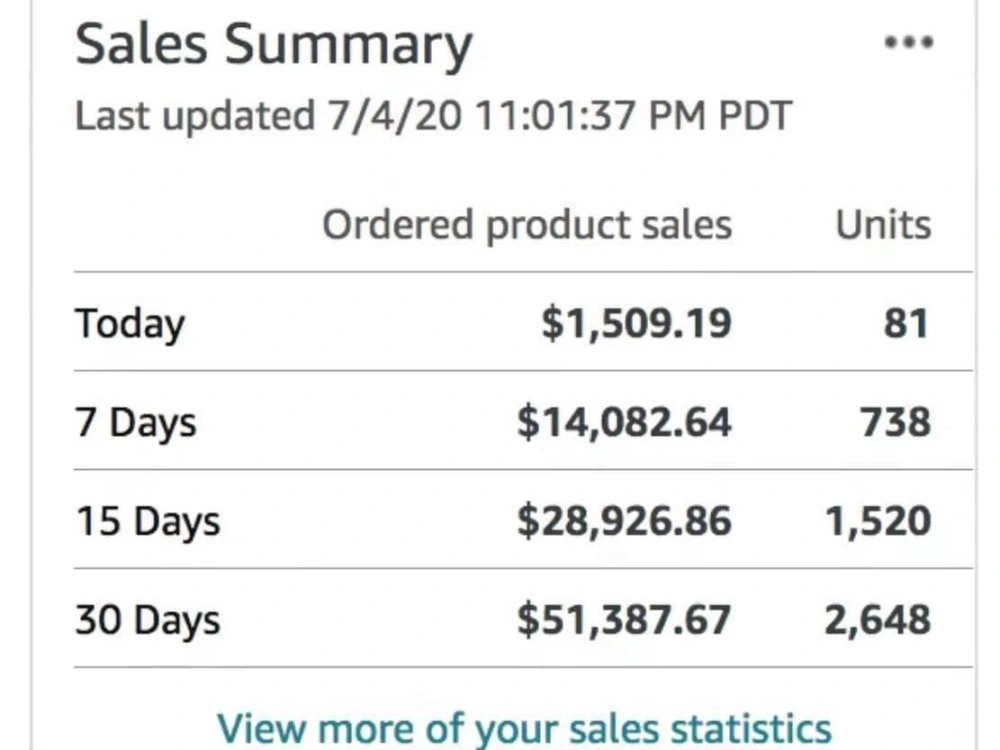Image resolution: width=1000 pixels, height=750 pixels.
Task: Select the 15 Days row label
Action: [148, 521]
